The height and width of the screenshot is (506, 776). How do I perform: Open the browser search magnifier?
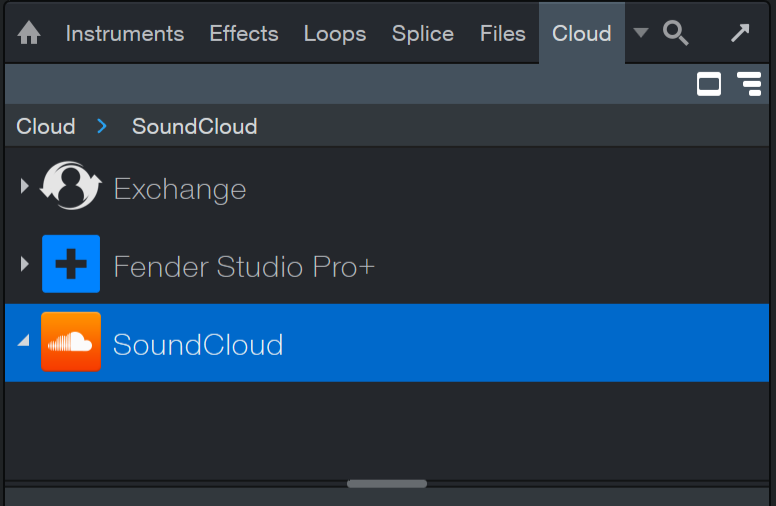point(676,33)
